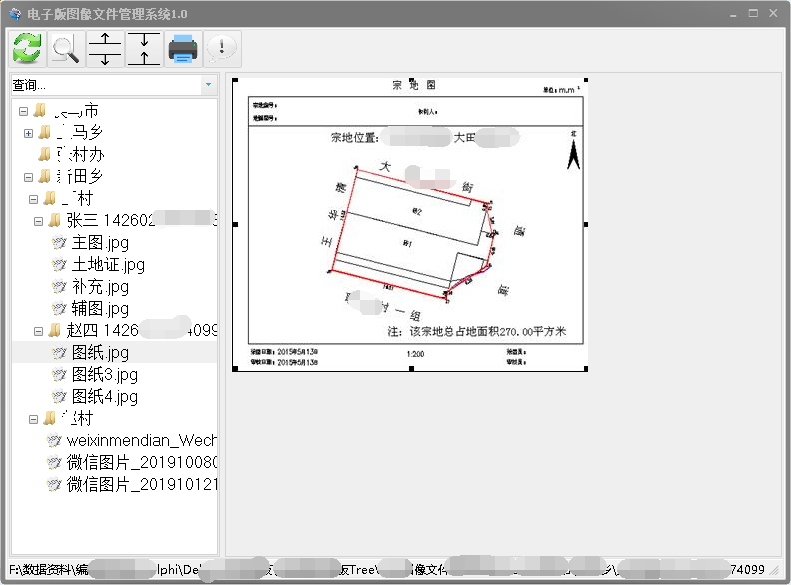The image size is (791, 585).
Task: Open 辅图.jpg from the file tree
Action: (x=100, y=309)
